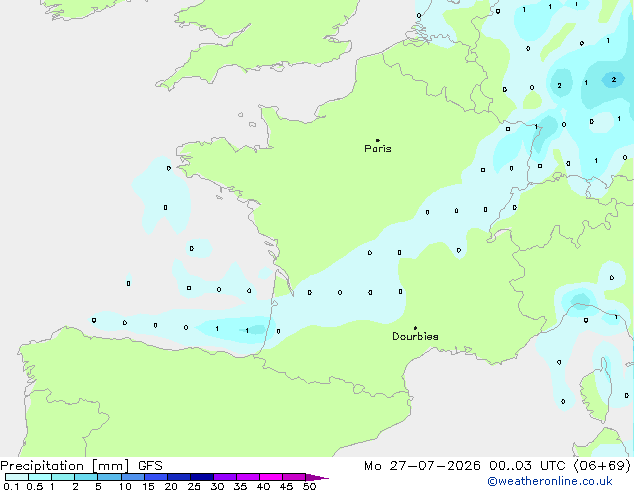Click the Dourbies city label
Screen dimensions: 634x490
point(415,336)
